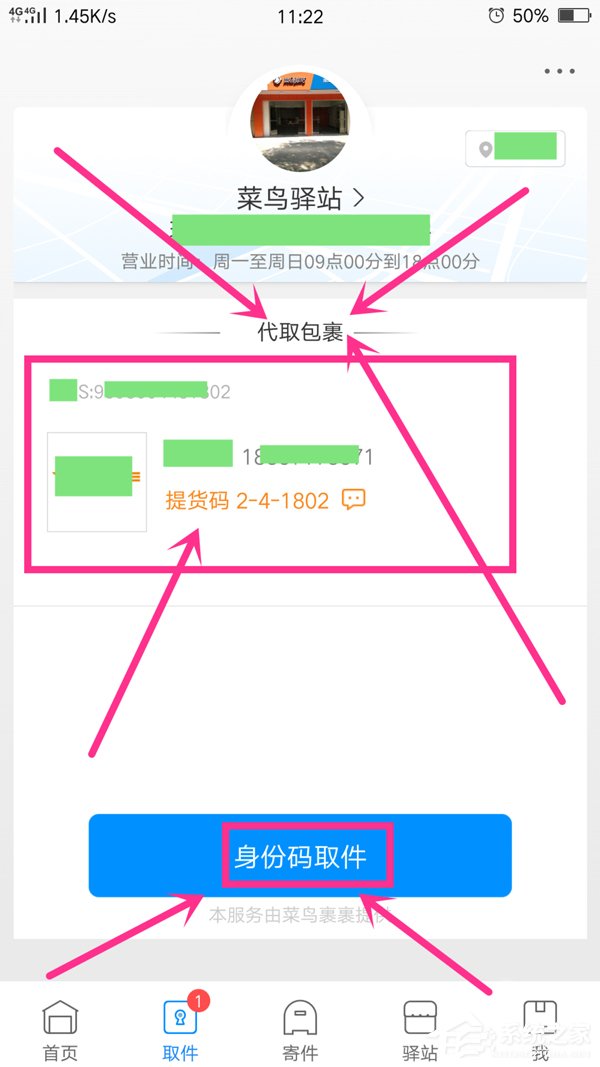
Task: Open the business hours 营业时间 line
Action: (x=300, y=261)
